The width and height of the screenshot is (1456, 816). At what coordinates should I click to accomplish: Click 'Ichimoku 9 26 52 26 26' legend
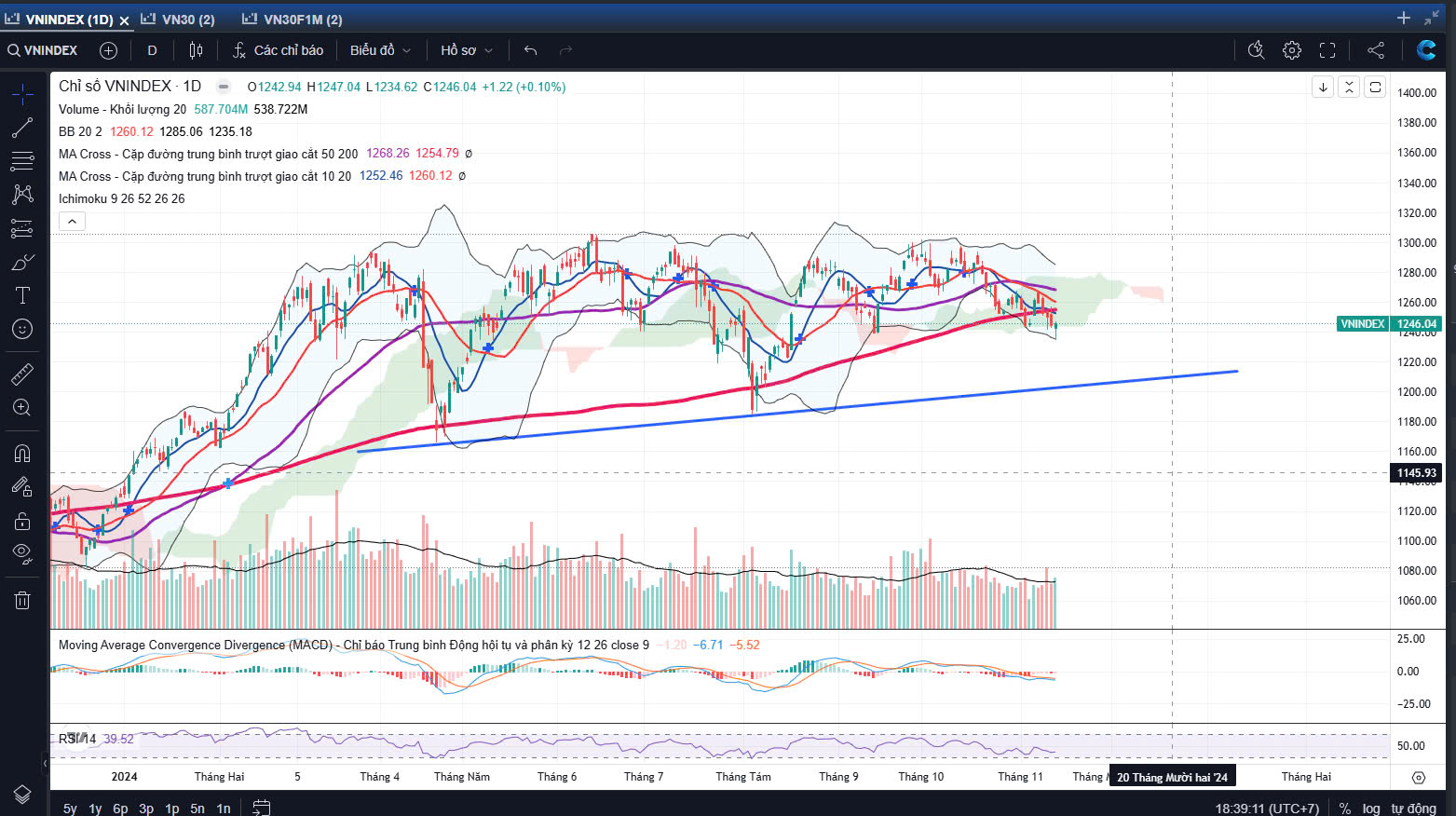coord(122,198)
